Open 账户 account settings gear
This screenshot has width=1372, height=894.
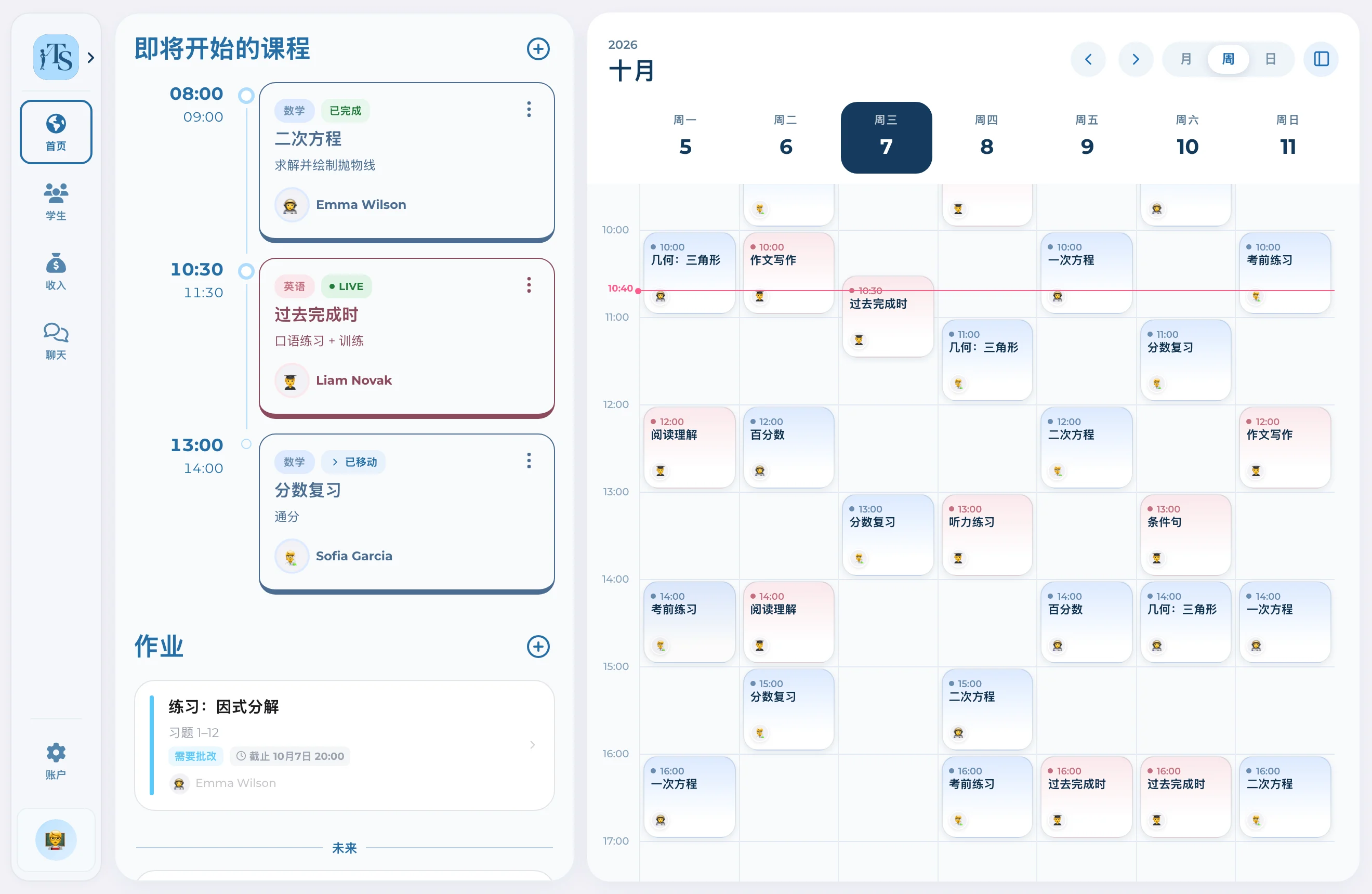[x=56, y=761]
